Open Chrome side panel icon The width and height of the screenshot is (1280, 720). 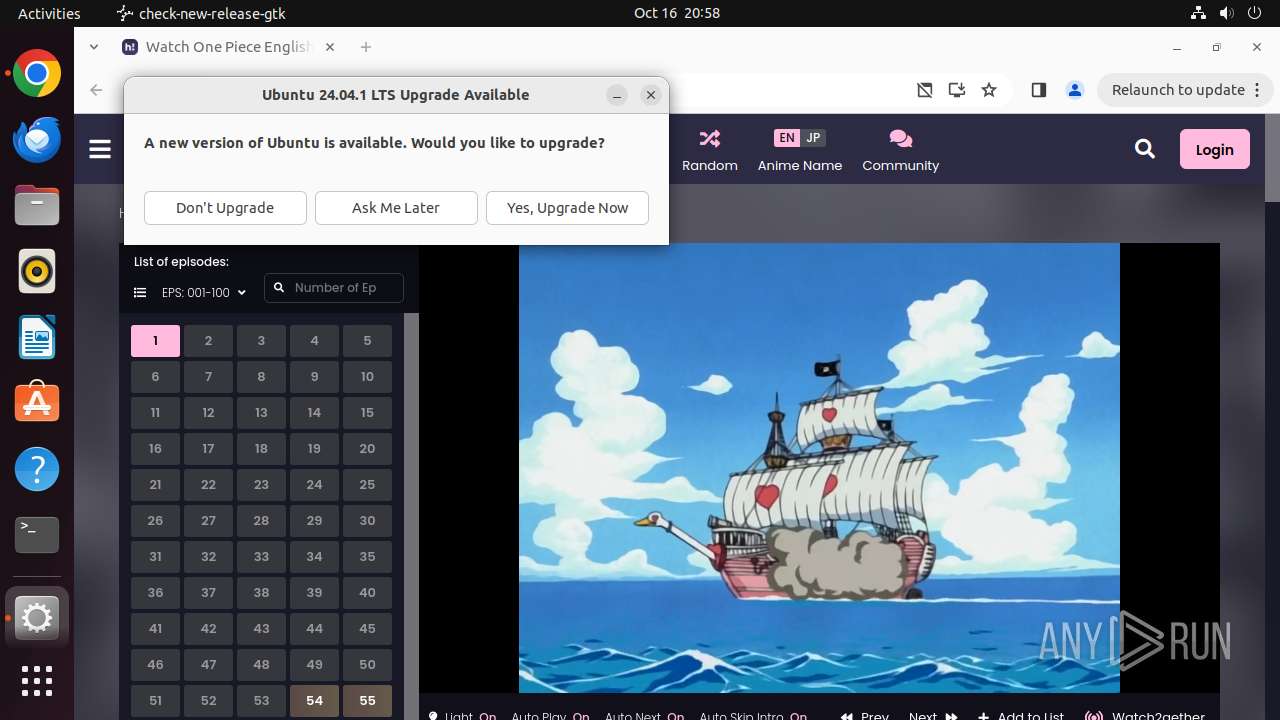click(x=1038, y=90)
